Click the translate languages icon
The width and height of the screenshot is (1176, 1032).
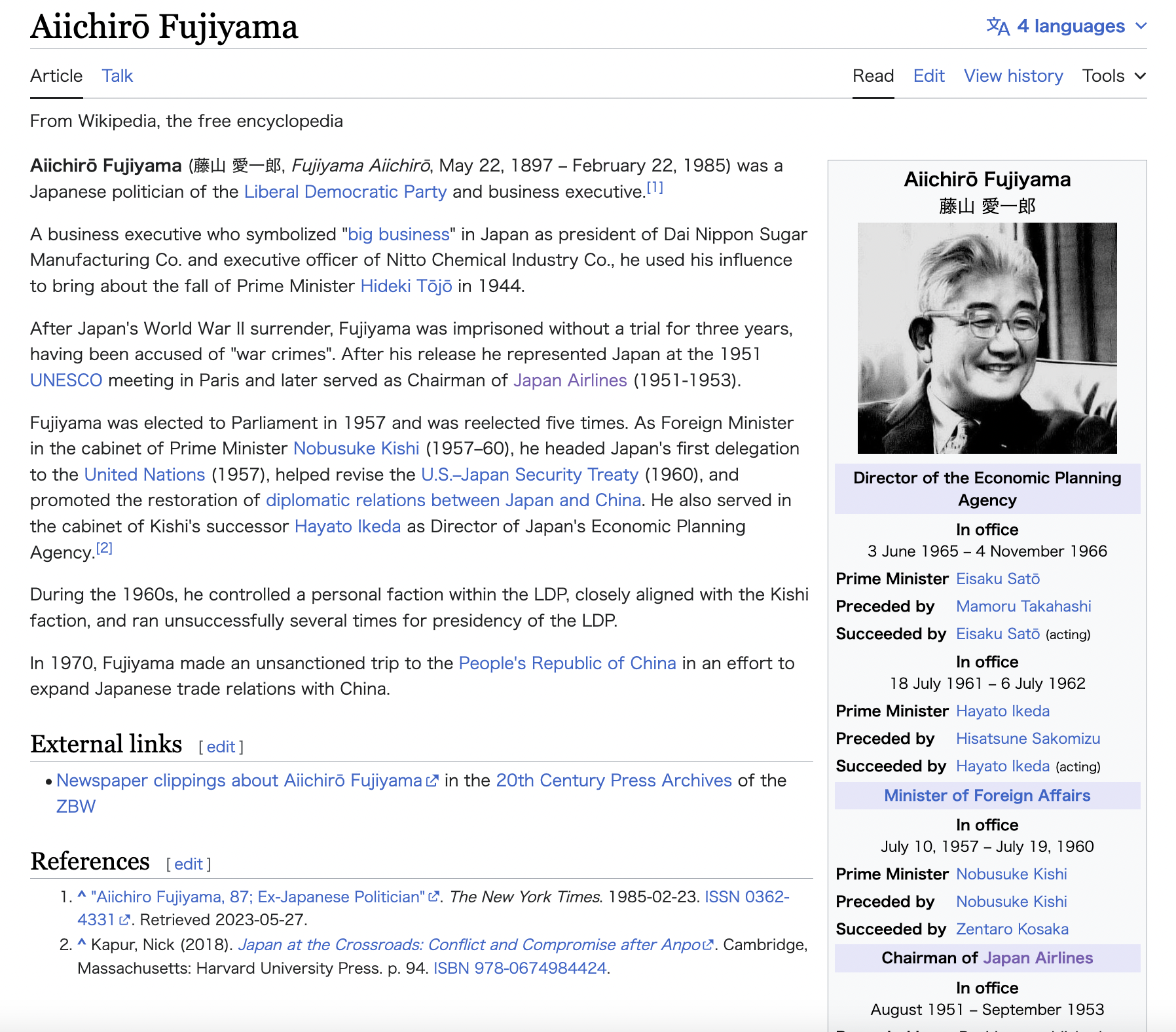click(x=998, y=26)
